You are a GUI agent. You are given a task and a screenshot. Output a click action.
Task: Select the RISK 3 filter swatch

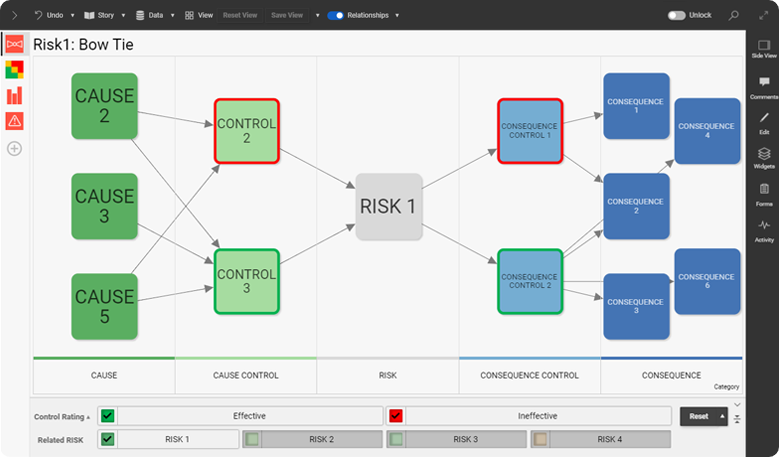pos(396,438)
